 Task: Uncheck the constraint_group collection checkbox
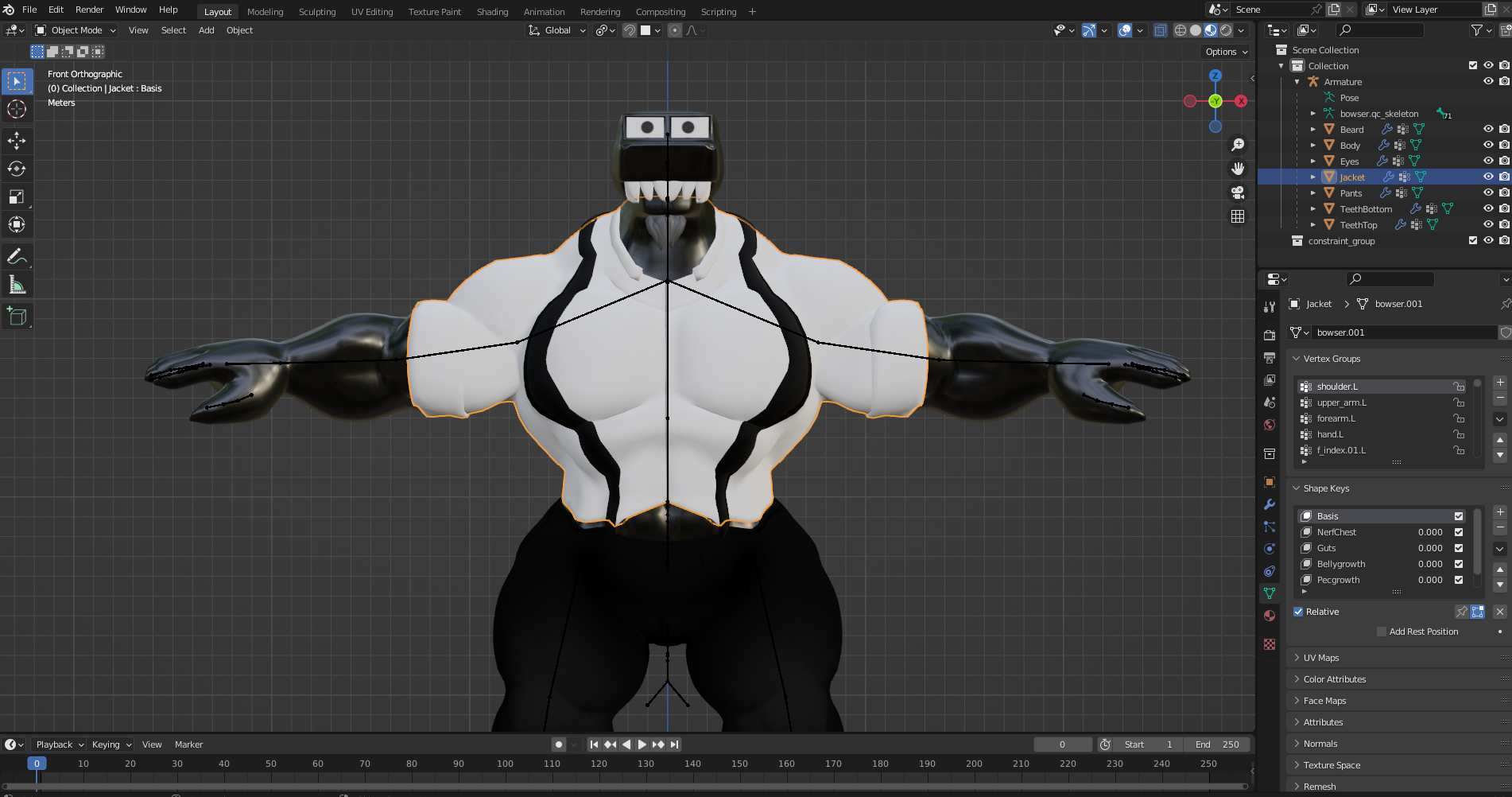pos(1473,240)
